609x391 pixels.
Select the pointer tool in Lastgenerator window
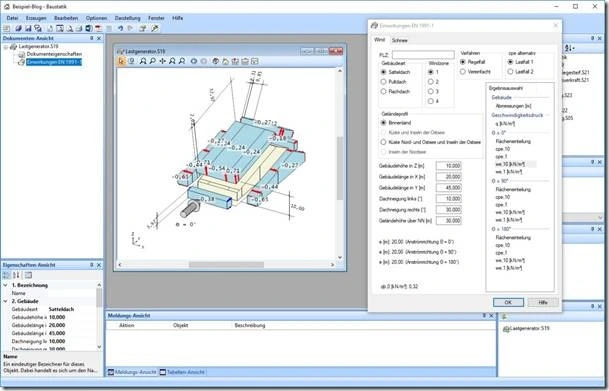pos(122,61)
